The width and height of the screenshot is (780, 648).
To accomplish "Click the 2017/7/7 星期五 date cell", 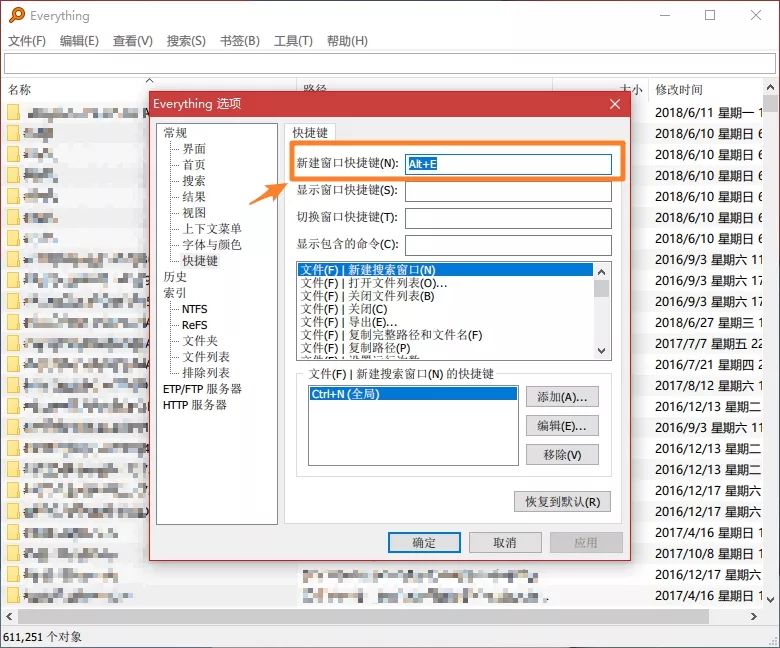I will 708,344.
